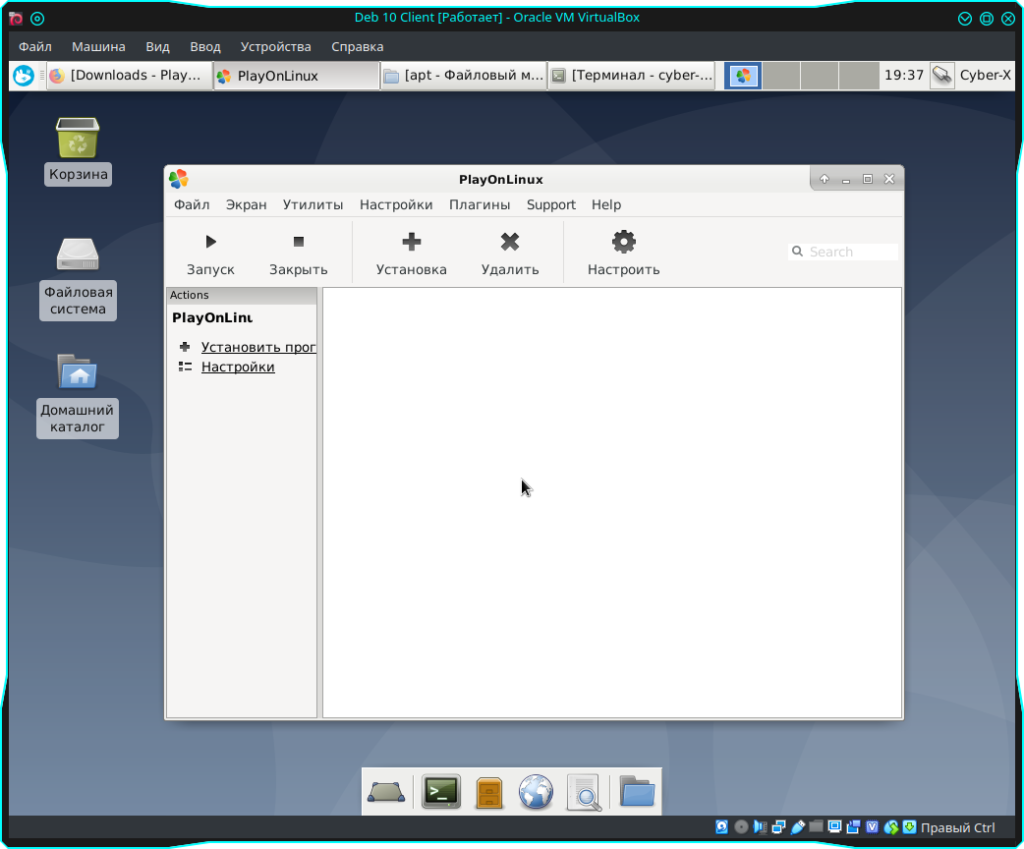Click the Закрыть (Close) stop icon
The image size is (1024, 849).
(x=298, y=242)
